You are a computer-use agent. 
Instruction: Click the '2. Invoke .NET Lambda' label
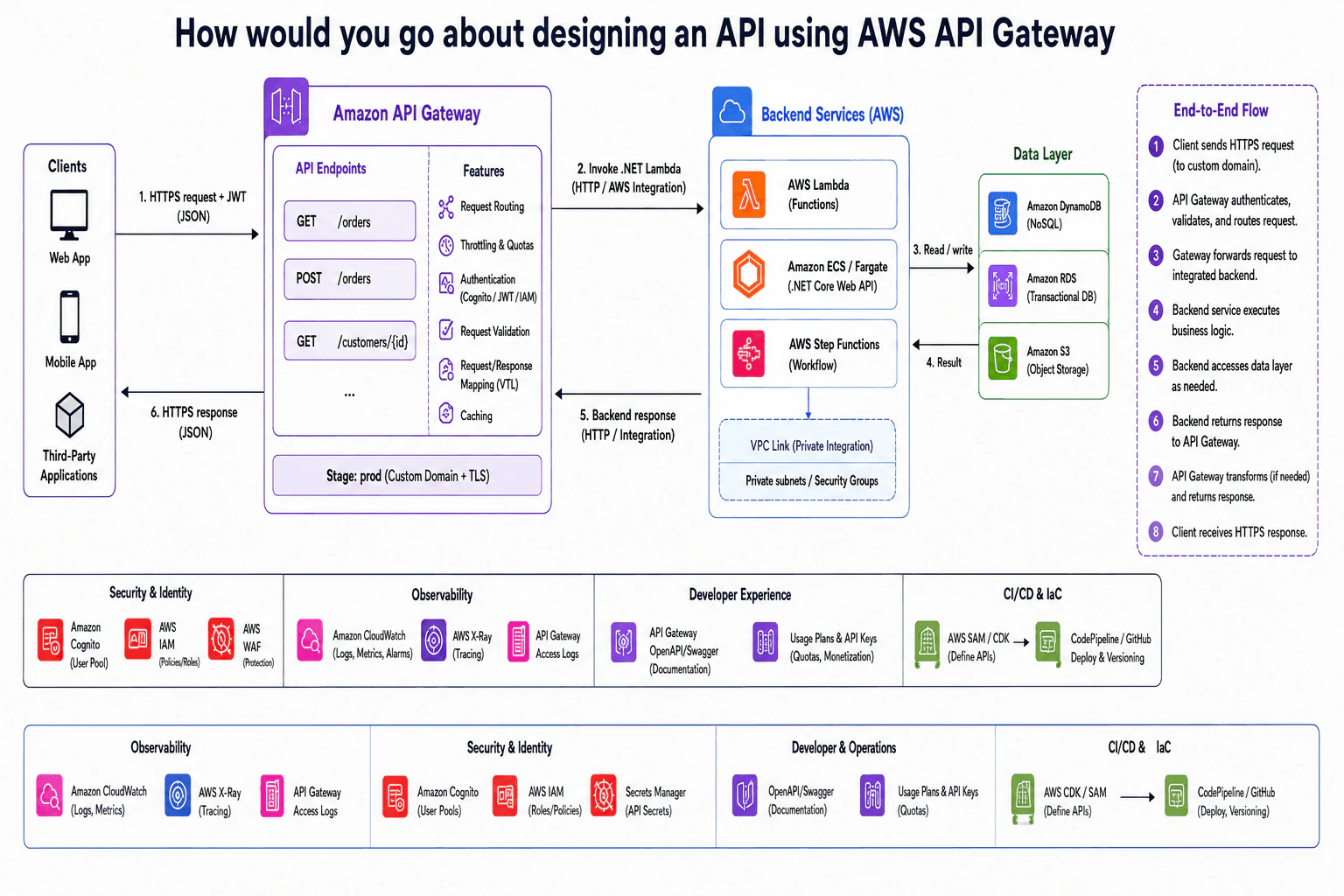click(629, 178)
